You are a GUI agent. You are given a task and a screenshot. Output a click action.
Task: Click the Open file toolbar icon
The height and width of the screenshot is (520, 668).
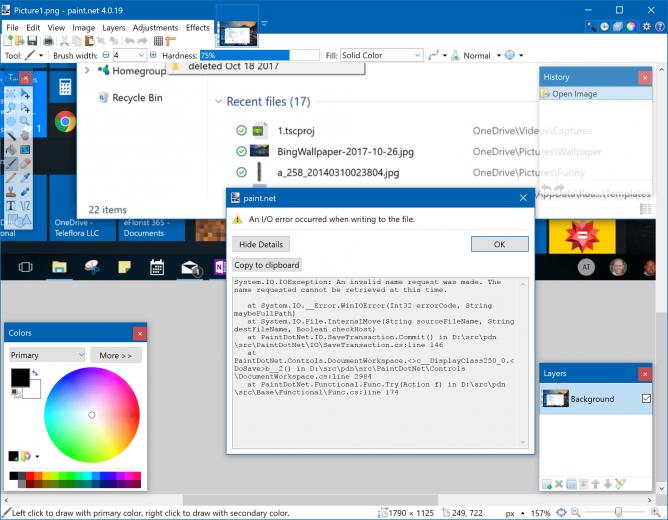click(x=20, y=41)
